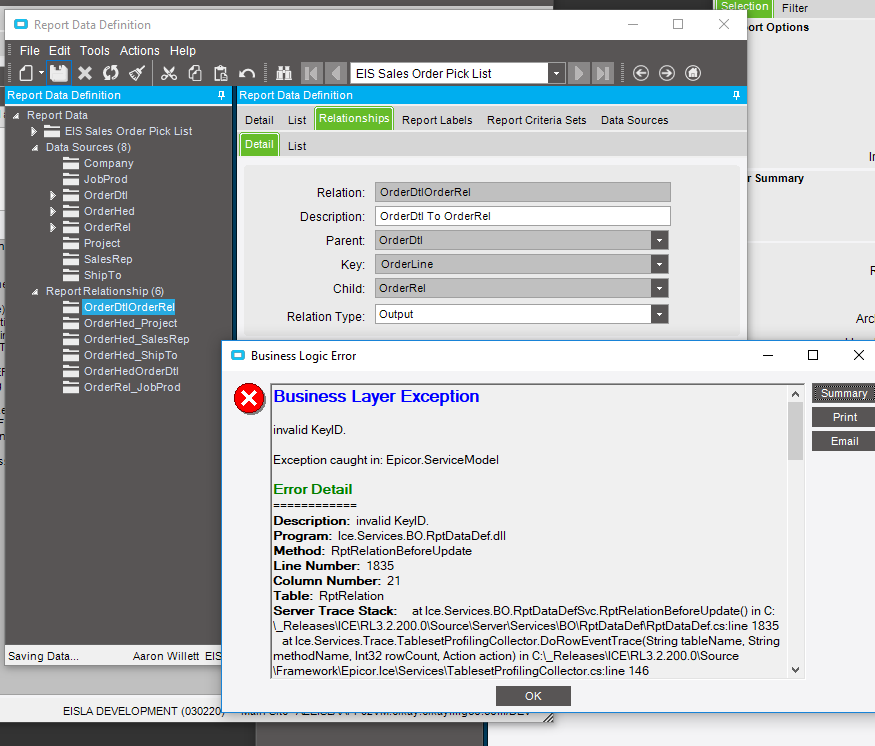Cut using the scissors icon
This screenshot has width=875, height=746.
(x=170, y=72)
